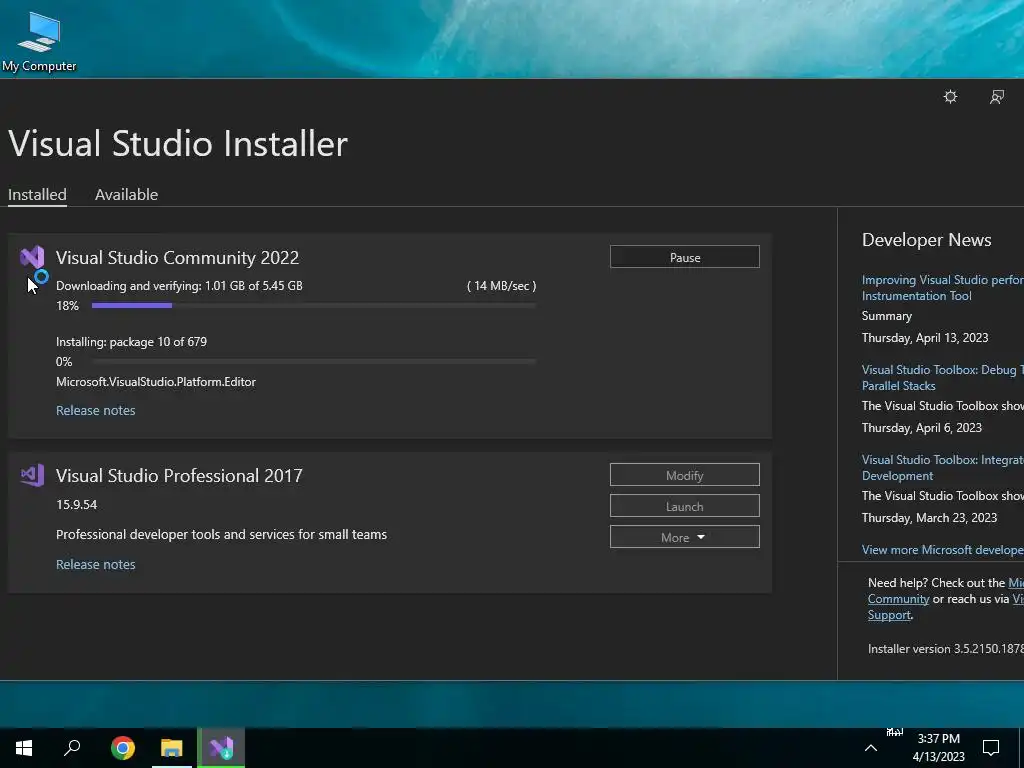Viewport: 1024px width, 768px height.
Task: Click the Visual Studio Professional 2017 logo
Action: tap(32, 475)
